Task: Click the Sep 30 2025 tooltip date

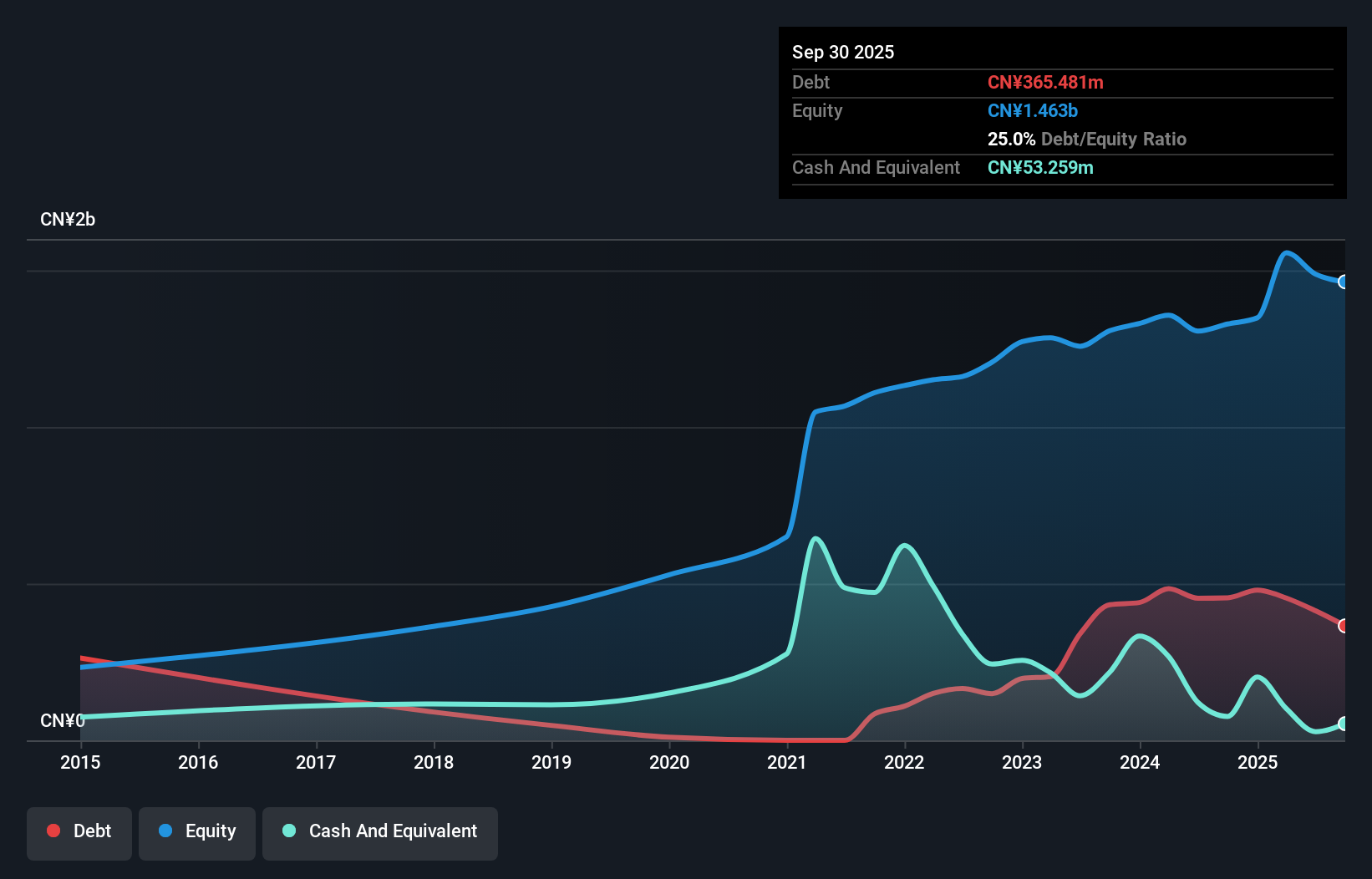Action: [x=843, y=52]
